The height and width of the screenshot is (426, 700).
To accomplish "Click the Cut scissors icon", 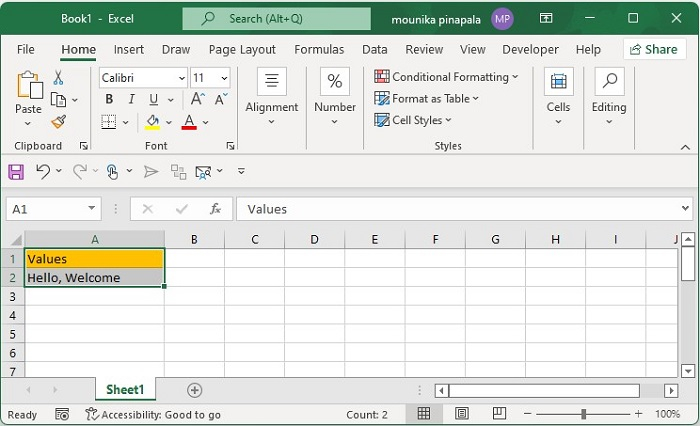I will tap(58, 77).
